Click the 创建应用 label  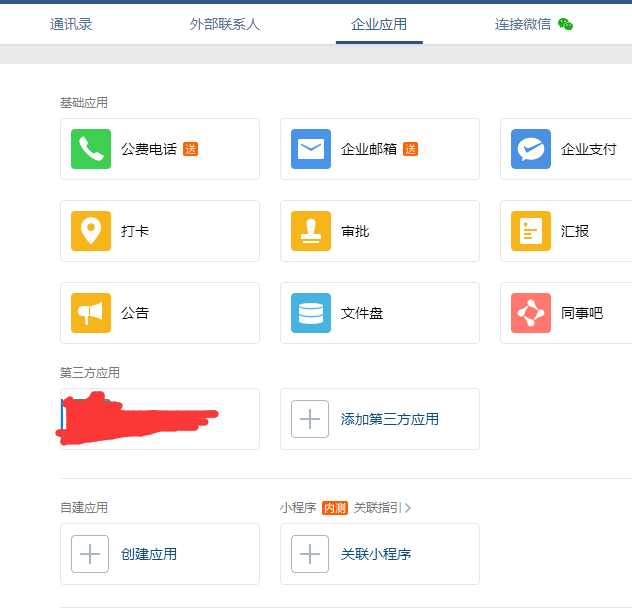(149, 554)
